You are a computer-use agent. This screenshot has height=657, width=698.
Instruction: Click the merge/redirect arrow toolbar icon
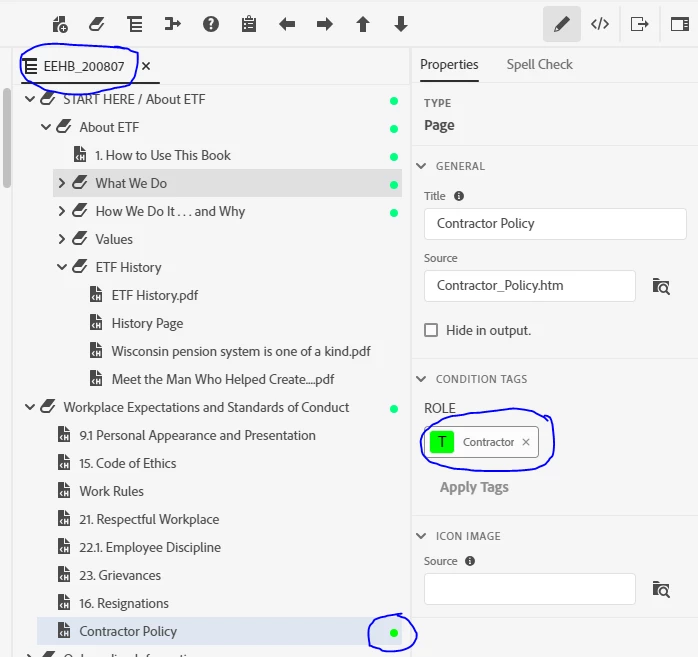(173, 24)
